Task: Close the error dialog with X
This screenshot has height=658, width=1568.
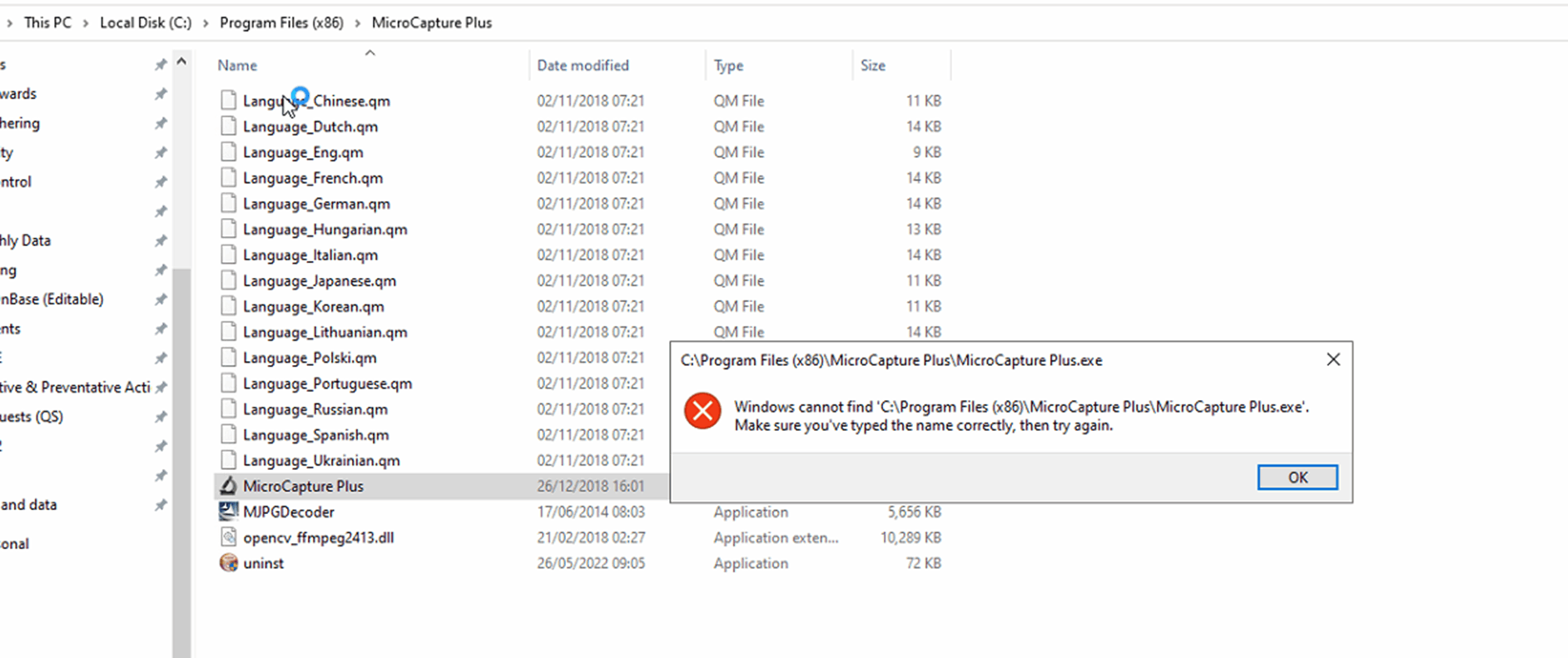Action: pos(1333,359)
